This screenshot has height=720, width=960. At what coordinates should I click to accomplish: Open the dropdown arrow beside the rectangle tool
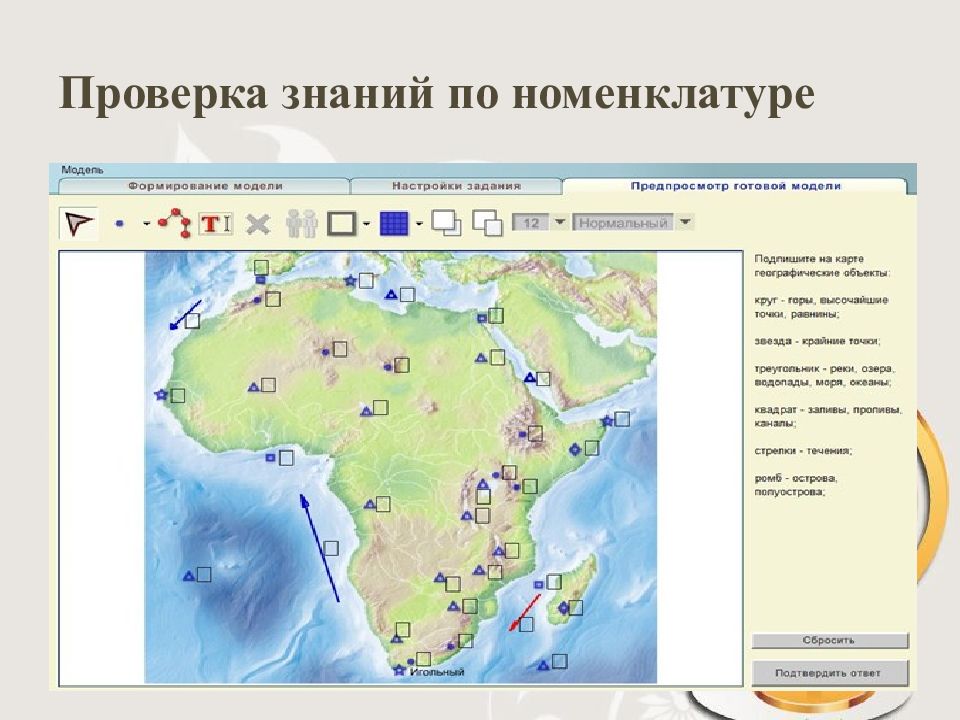click(x=367, y=223)
